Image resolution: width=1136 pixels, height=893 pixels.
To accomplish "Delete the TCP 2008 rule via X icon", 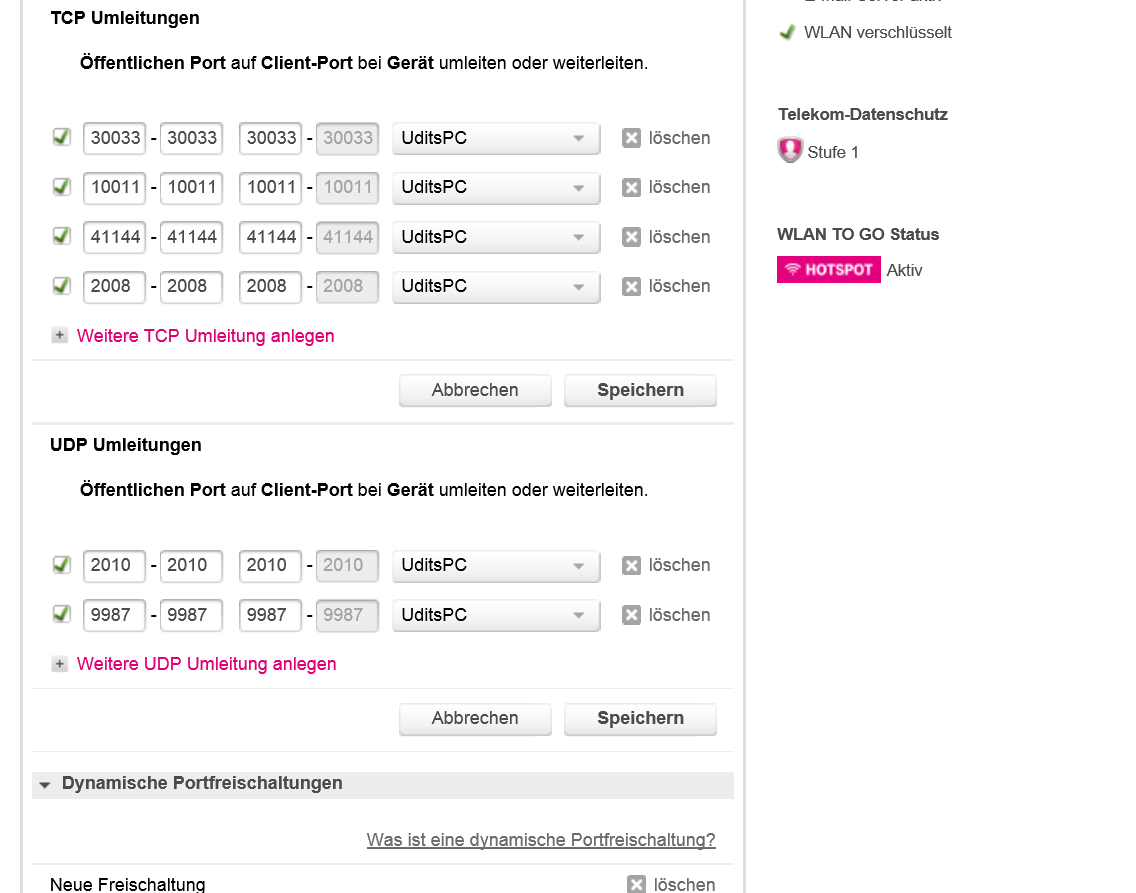I will (x=631, y=286).
